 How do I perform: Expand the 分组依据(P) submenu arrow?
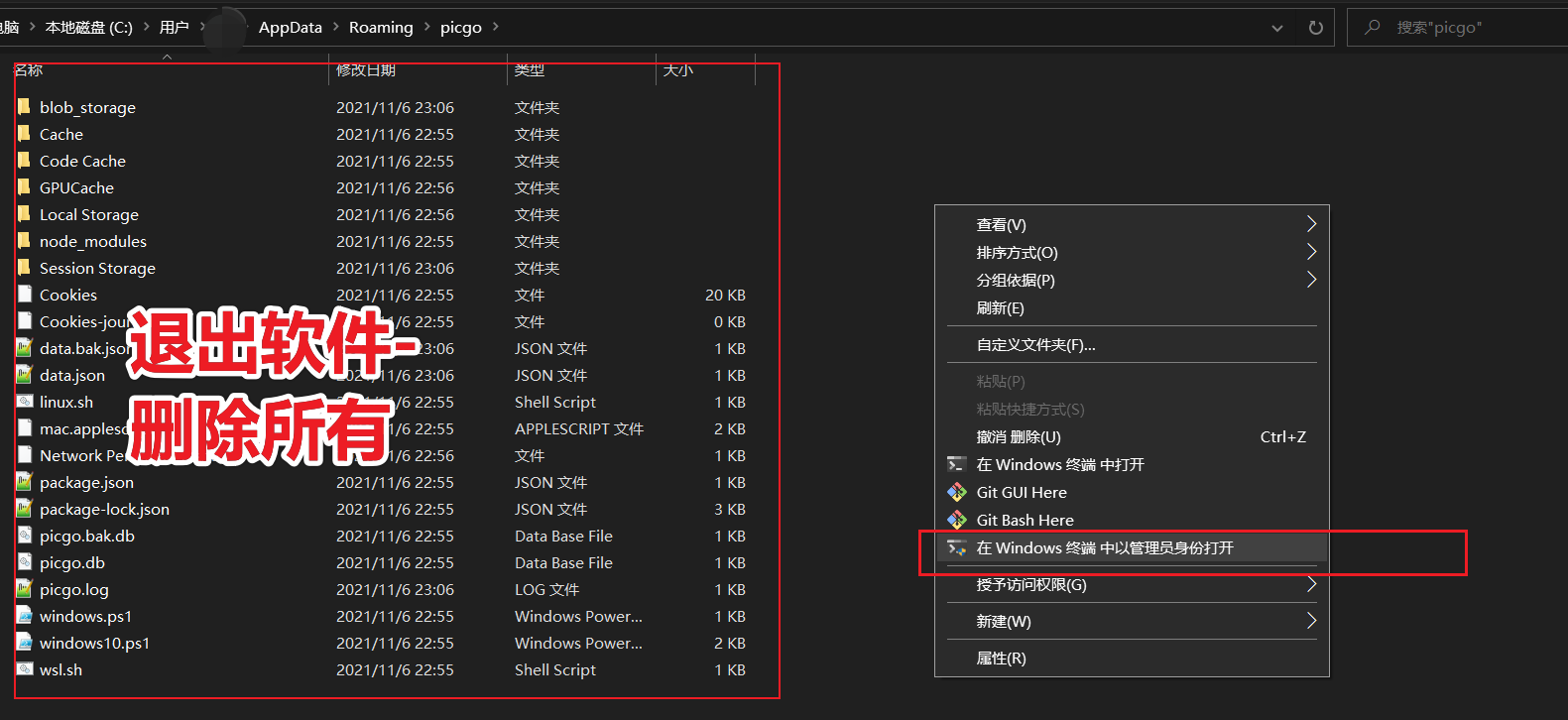(1311, 280)
